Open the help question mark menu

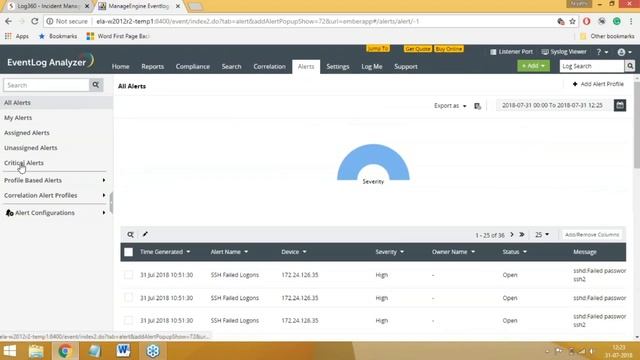tap(602, 52)
